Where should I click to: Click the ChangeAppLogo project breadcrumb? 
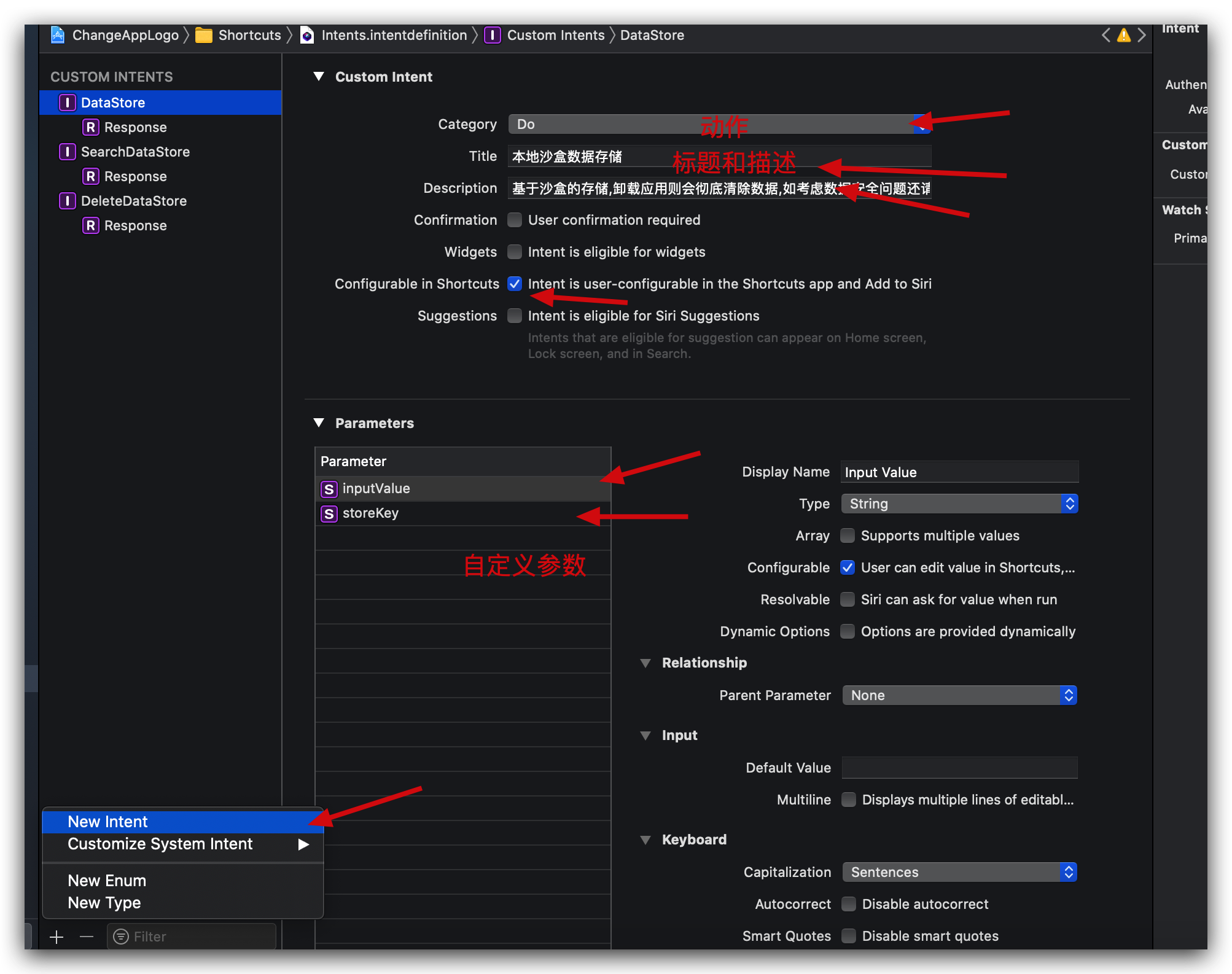[x=125, y=36]
